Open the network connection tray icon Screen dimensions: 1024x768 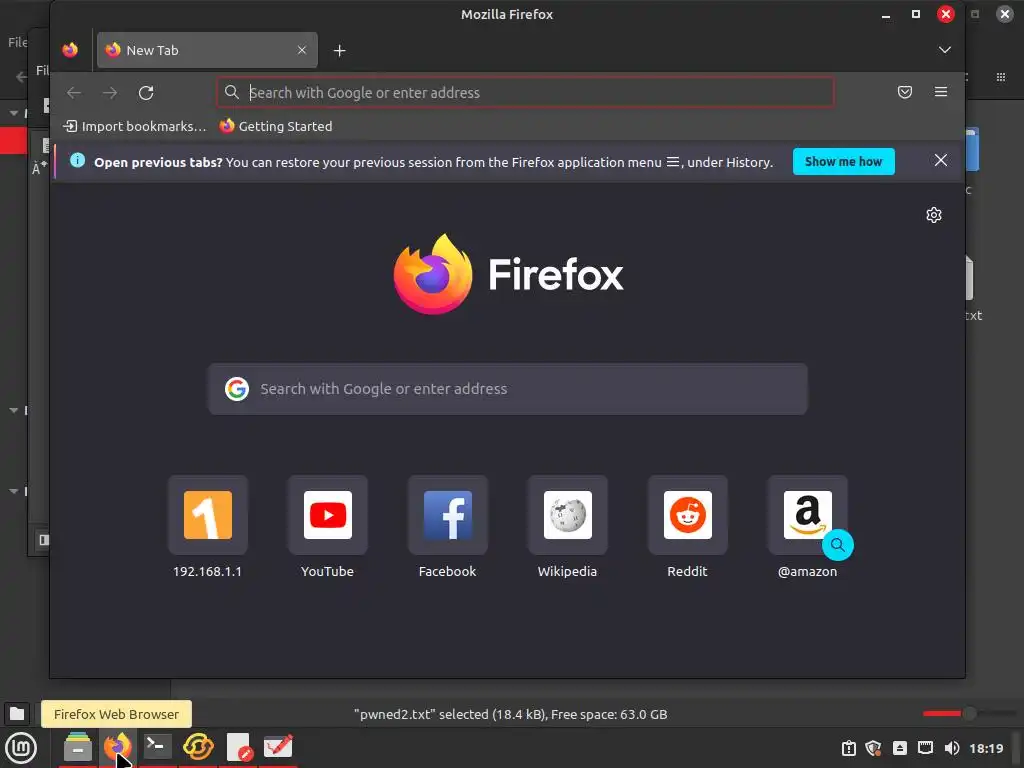pos(925,748)
